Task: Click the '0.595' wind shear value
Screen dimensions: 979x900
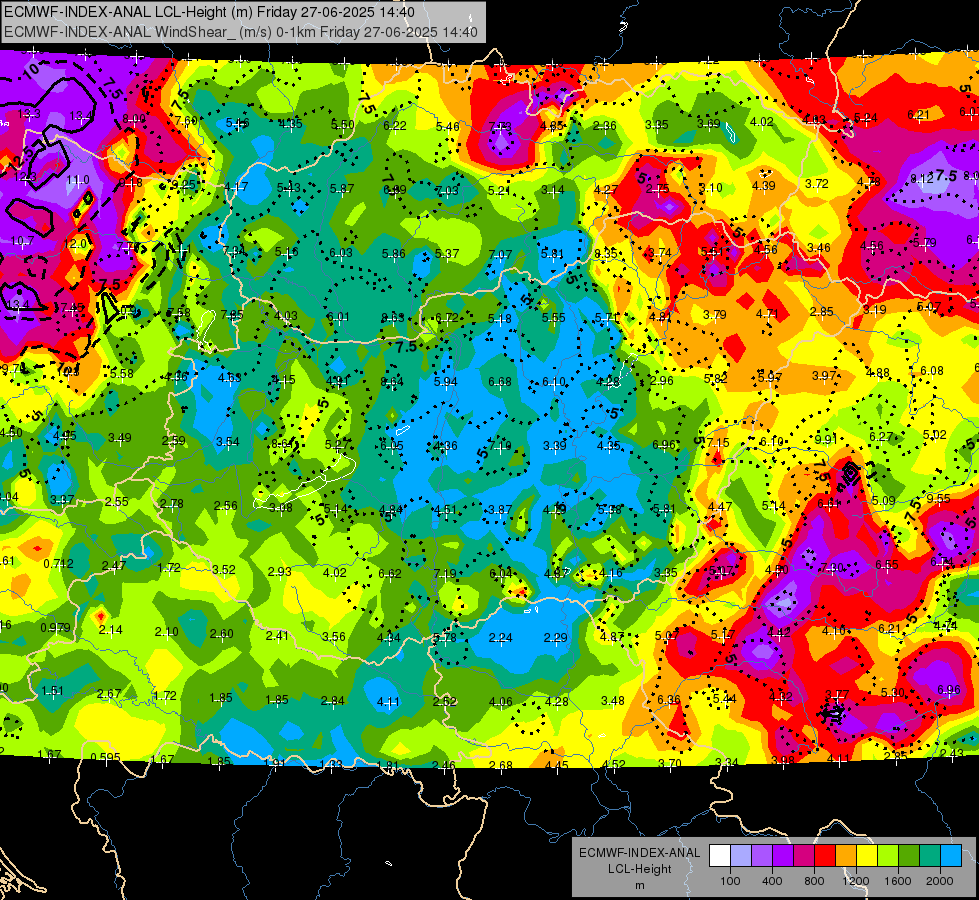Action: click(x=106, y=758)
